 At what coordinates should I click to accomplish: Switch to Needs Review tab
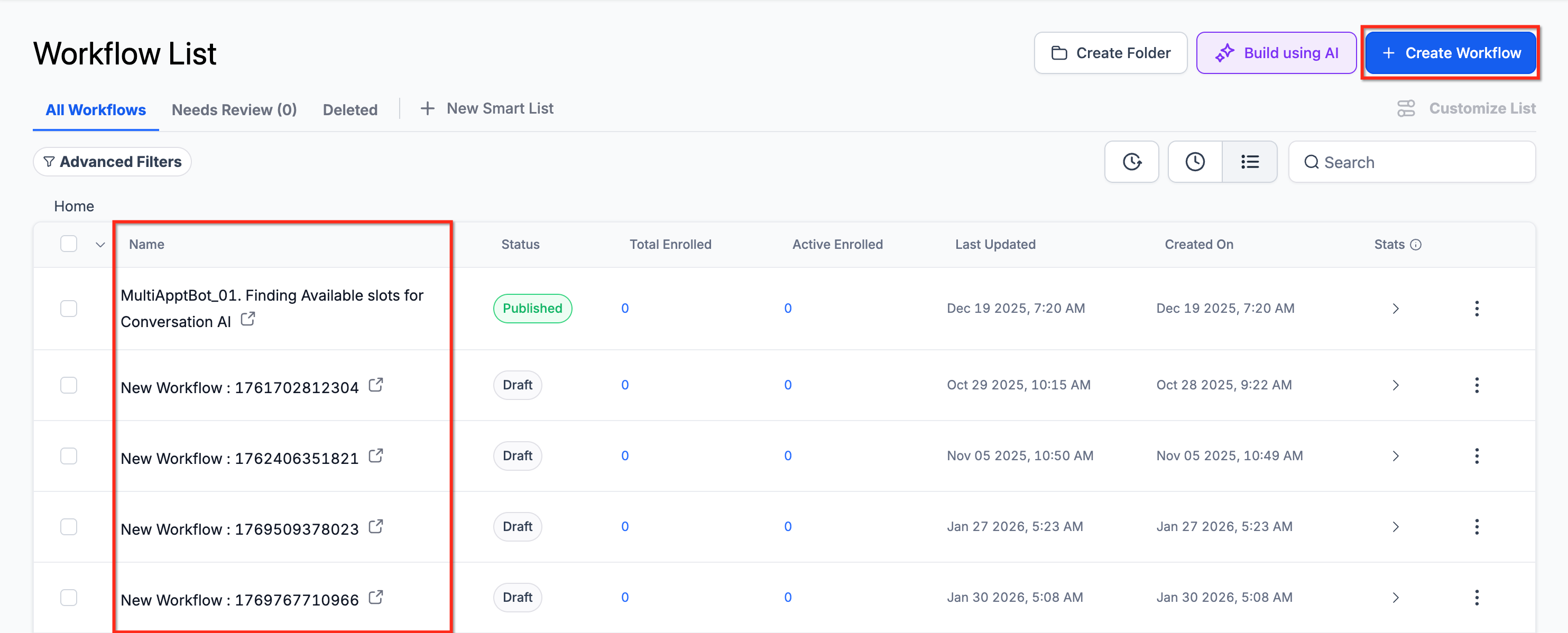(234, 109)
